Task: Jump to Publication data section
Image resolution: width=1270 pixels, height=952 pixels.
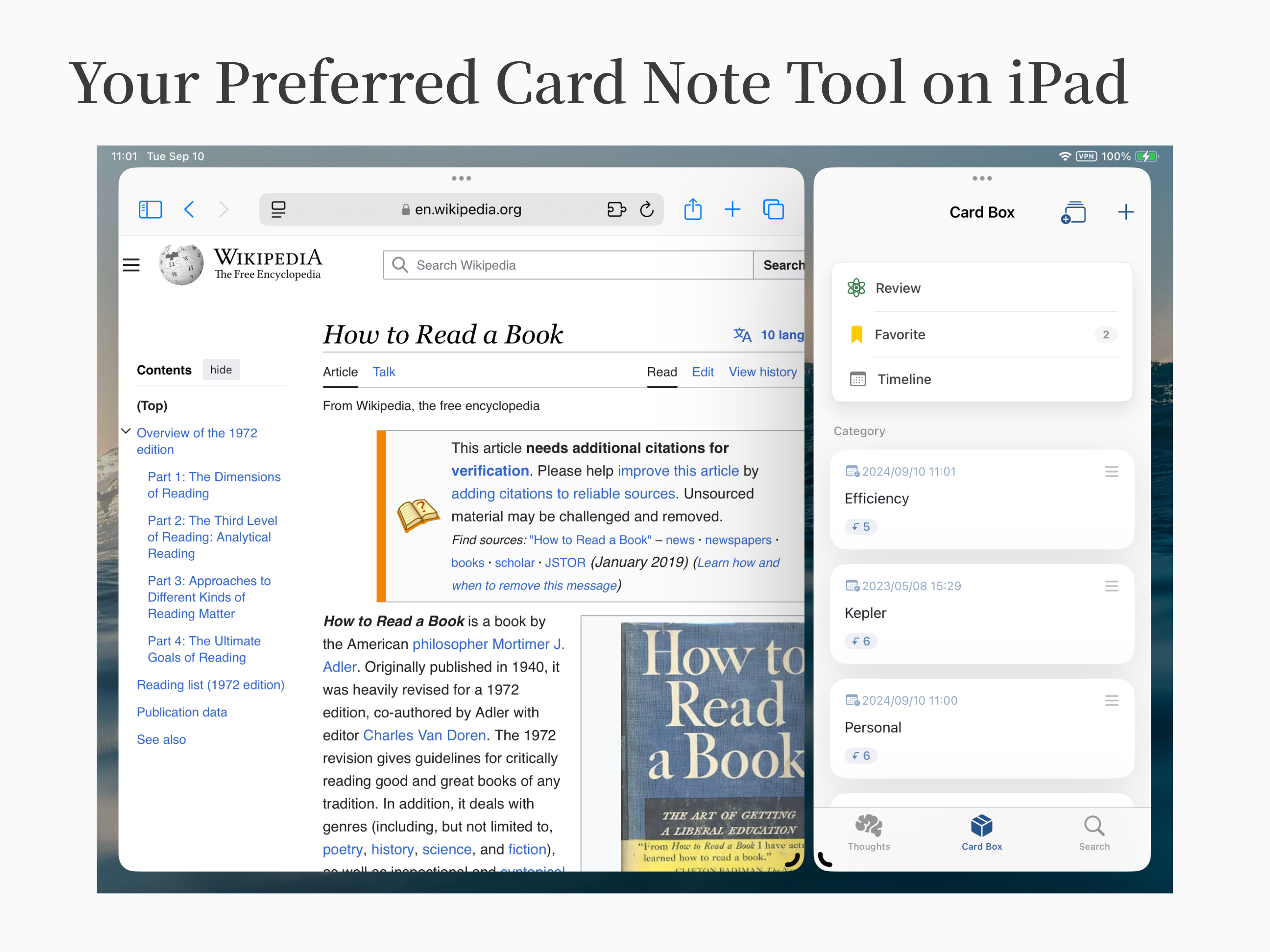Action: coord(182,712)
